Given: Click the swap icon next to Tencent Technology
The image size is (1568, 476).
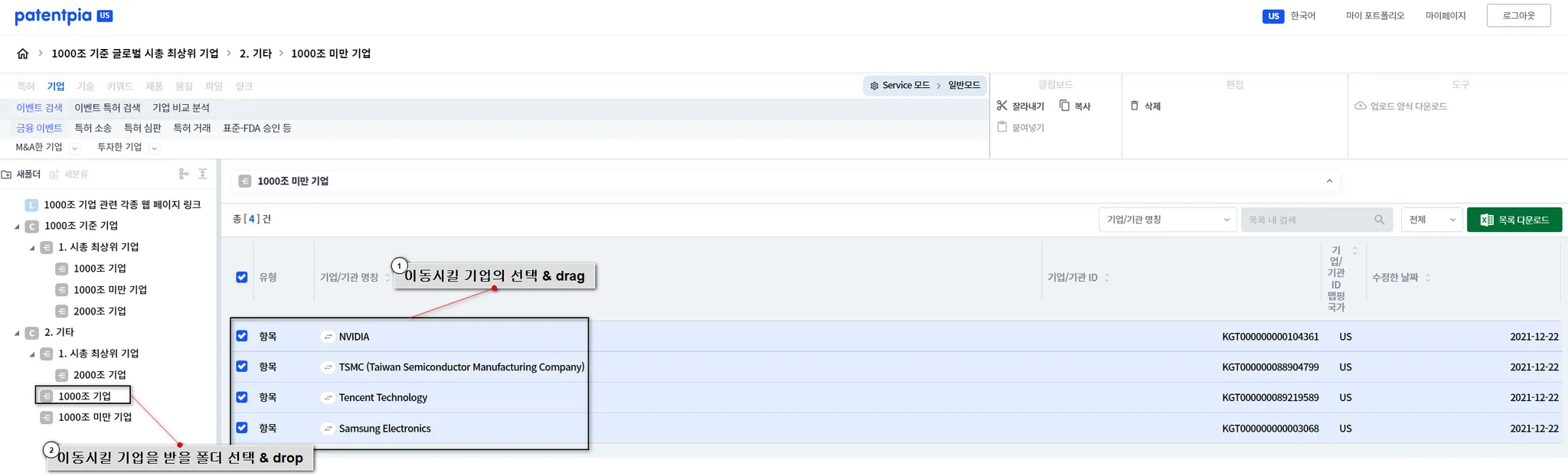Looking at the screenshot, I should (x=328, y=398).
